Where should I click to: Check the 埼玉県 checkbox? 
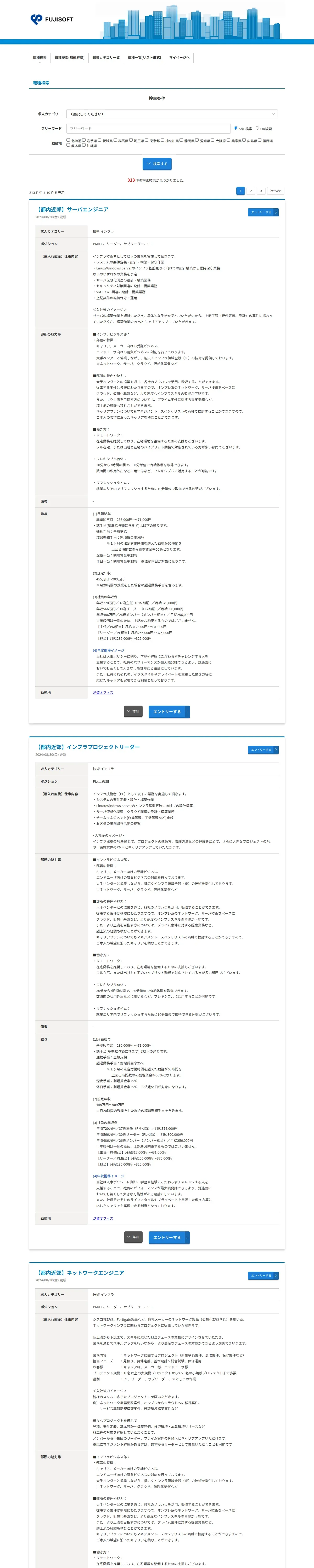coord(131,140)
